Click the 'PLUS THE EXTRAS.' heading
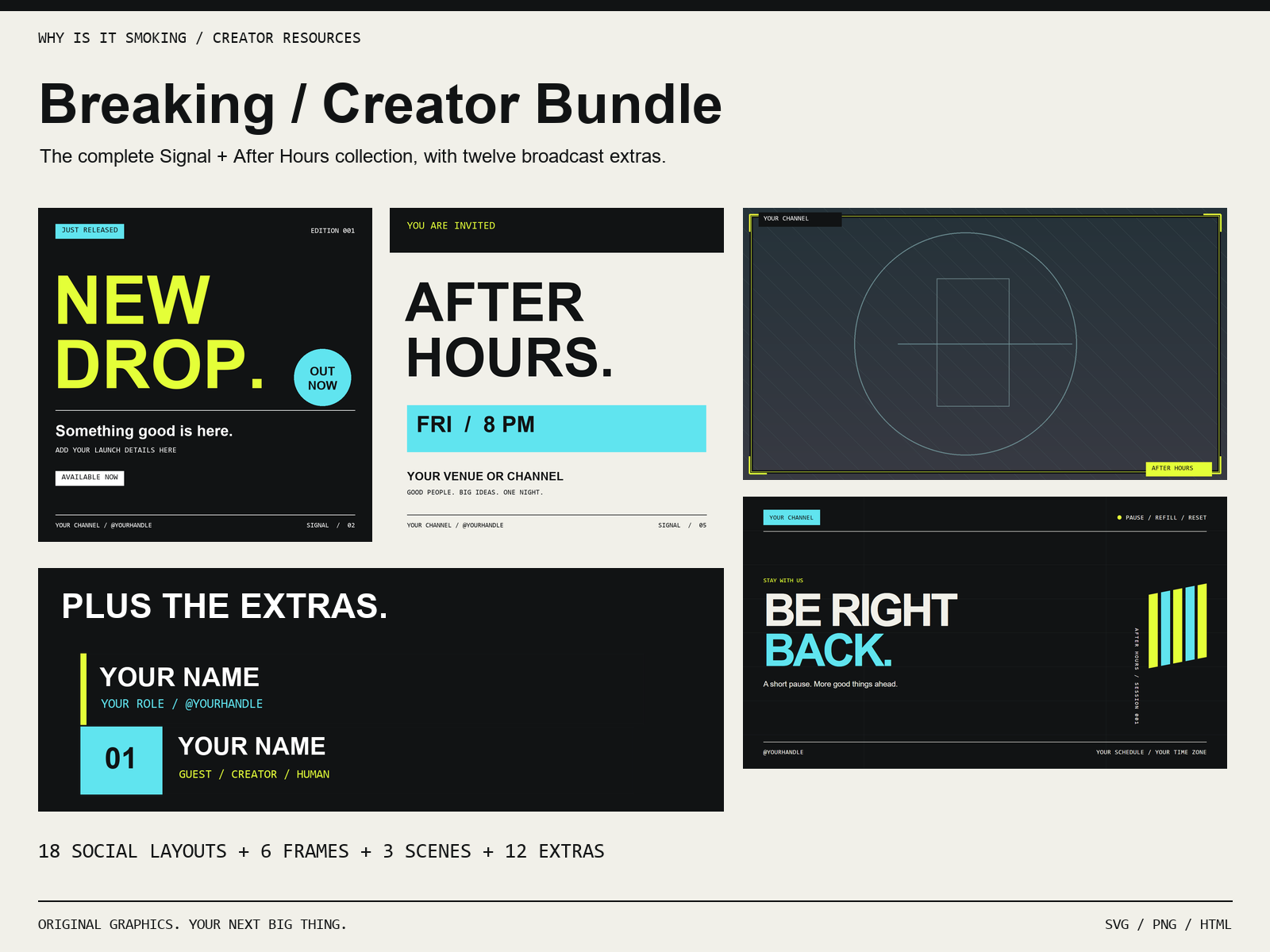Screen dimensions: 1270x952 225,606
